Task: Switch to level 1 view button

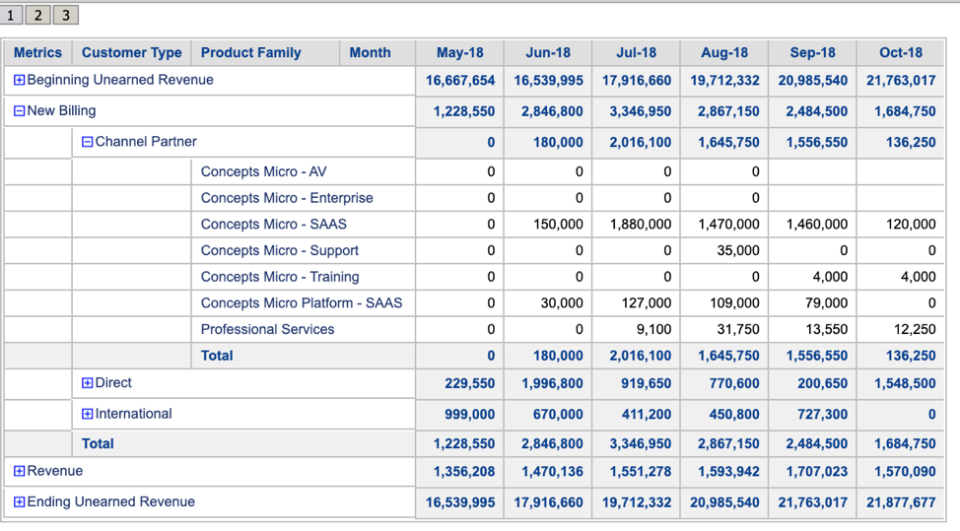Action: click(12, 15)
